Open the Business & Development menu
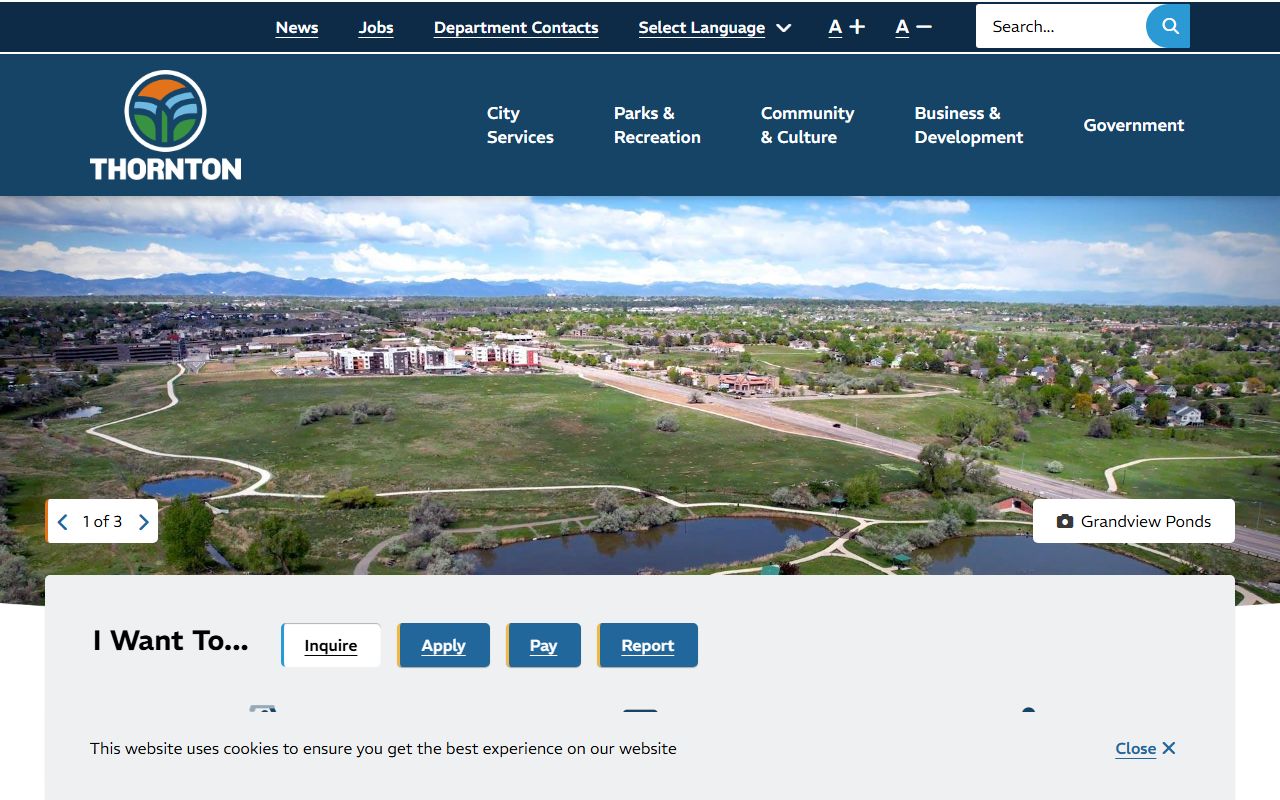This screenshot has width=1280, height=800. [x=968, y=125]
